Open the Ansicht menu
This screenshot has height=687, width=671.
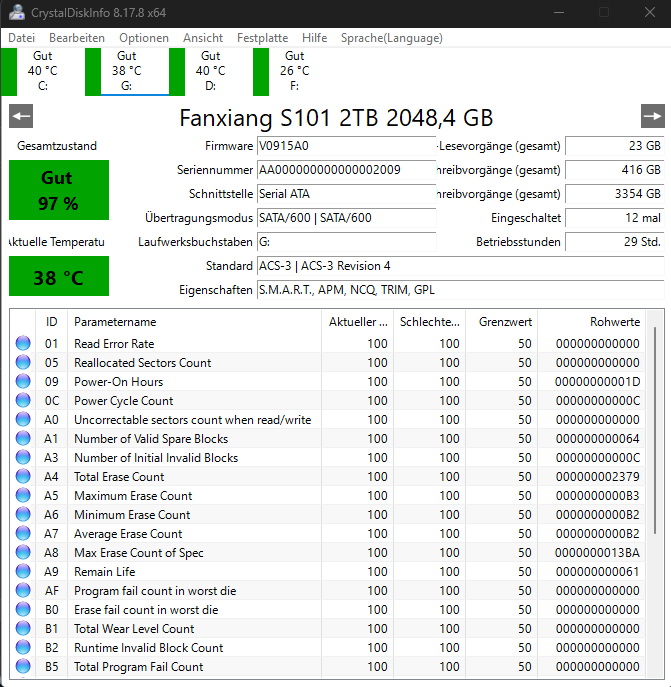203,38
